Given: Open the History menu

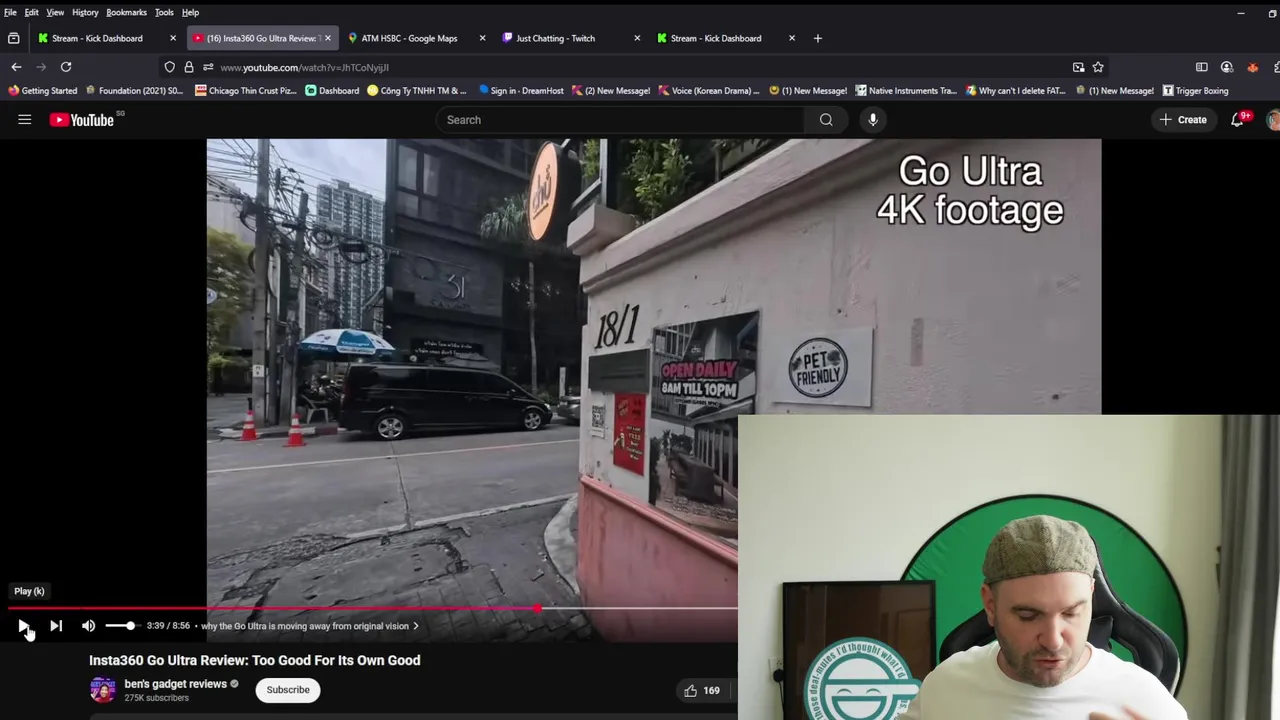Looking at the screenshot, I should pos(85,12).
